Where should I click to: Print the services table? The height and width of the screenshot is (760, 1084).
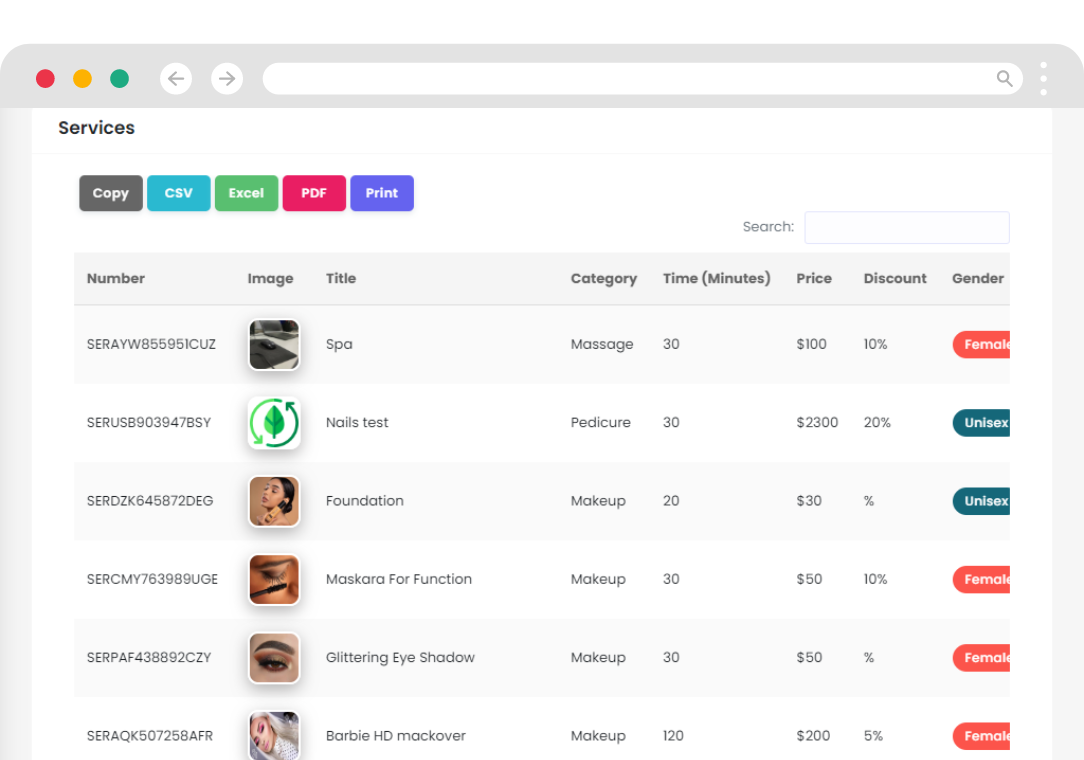[382, 193]
